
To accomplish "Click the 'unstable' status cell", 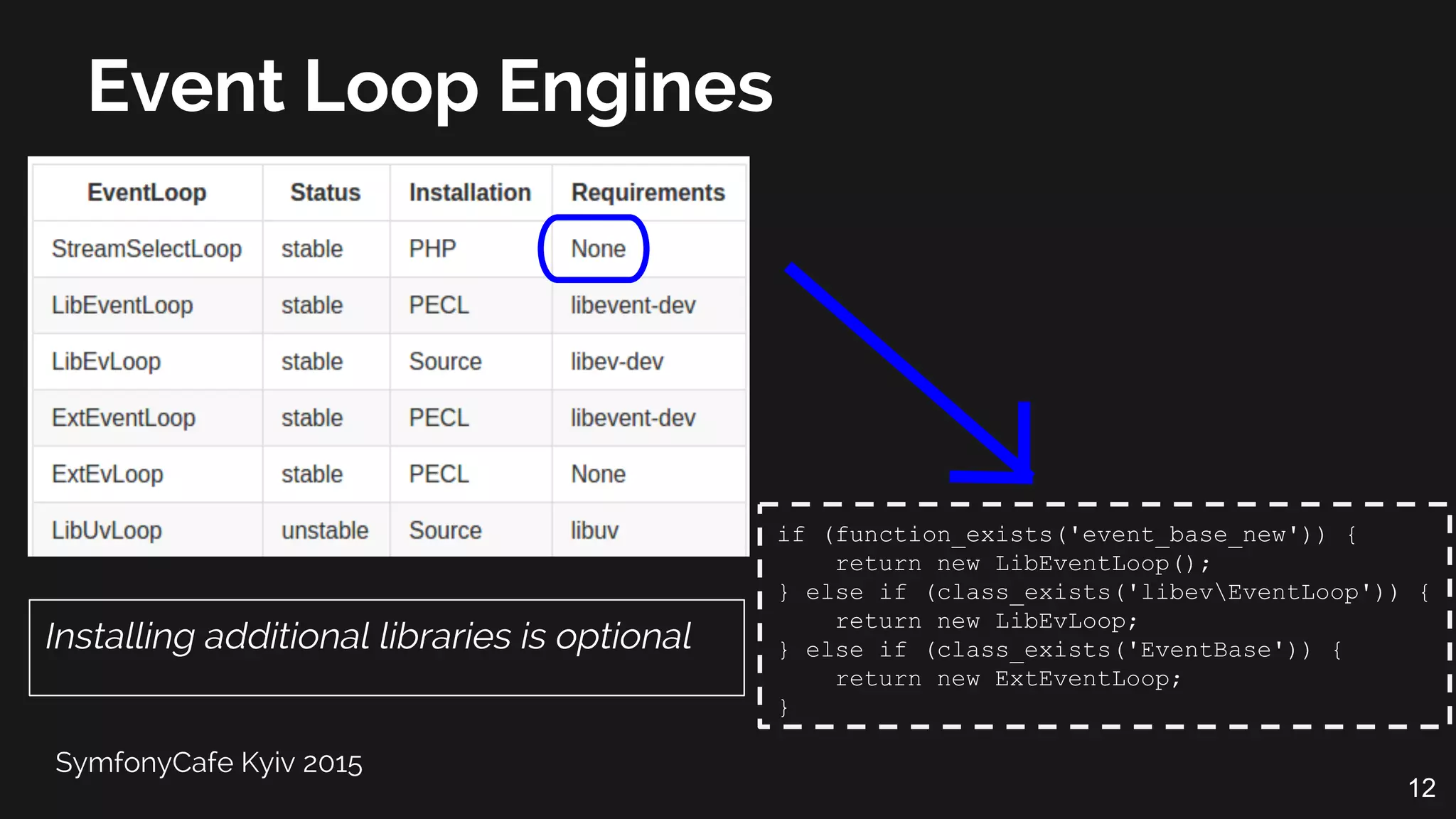I will click(325, 530).
